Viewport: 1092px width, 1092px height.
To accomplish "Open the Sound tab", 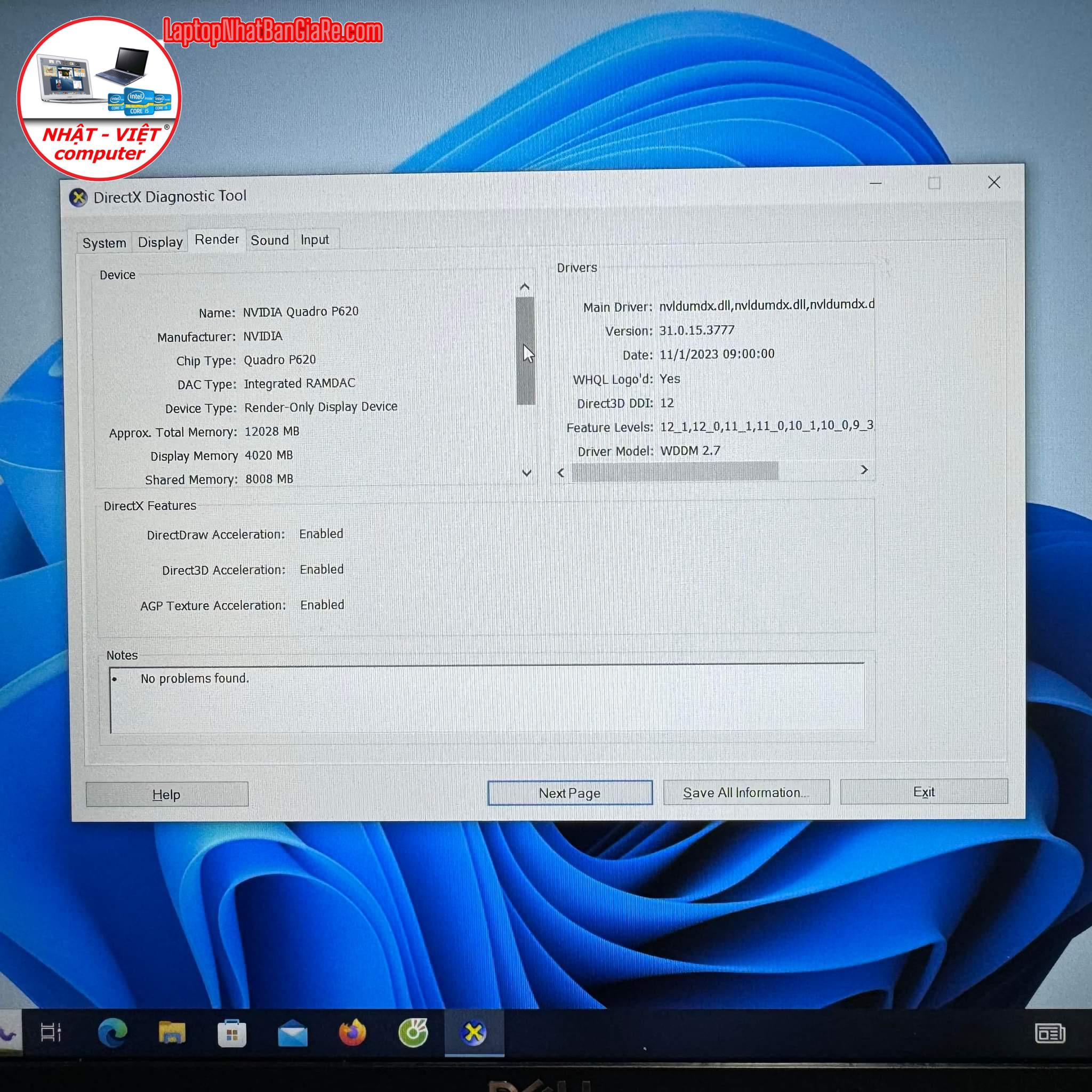I will 270,240.
